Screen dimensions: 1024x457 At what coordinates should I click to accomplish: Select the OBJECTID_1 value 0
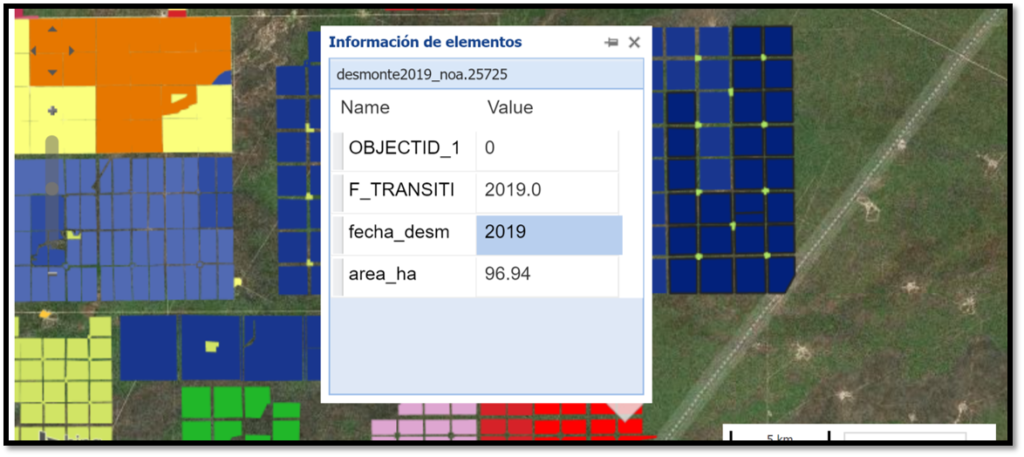(547, 149)
